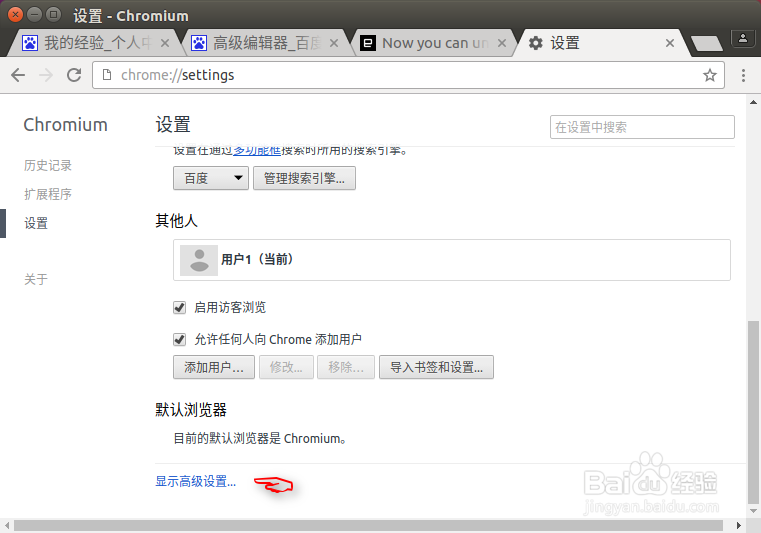Bookmark this page with the star icon
Screen dimensions: 761x533
(710, 75)
